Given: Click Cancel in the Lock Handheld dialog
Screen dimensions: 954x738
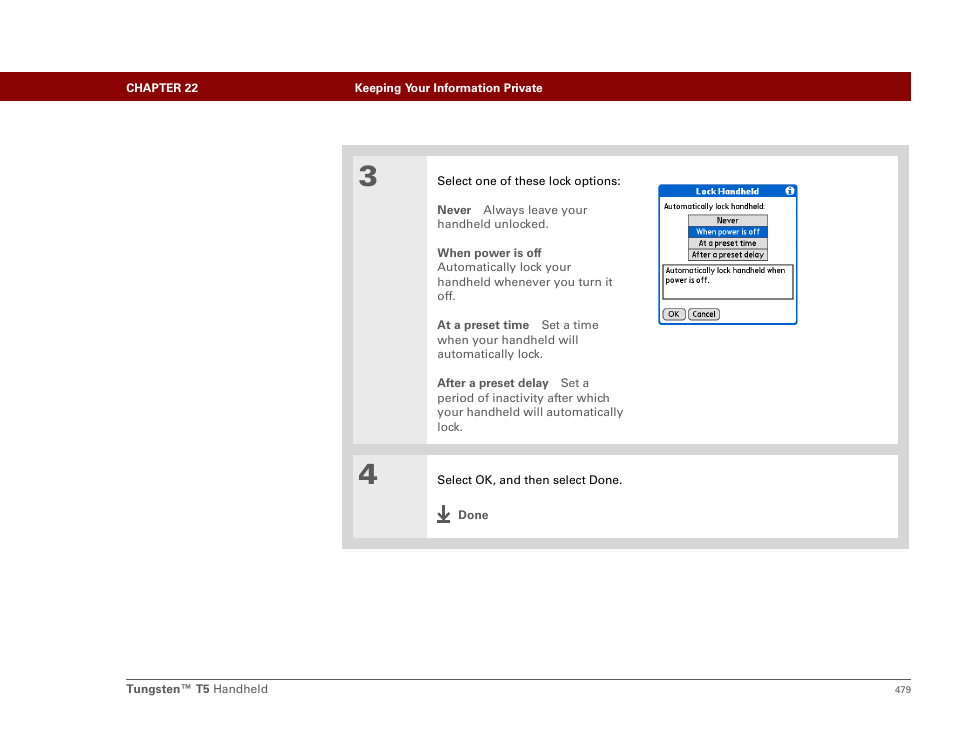Looking at the screenshot, I should [704, 315].
